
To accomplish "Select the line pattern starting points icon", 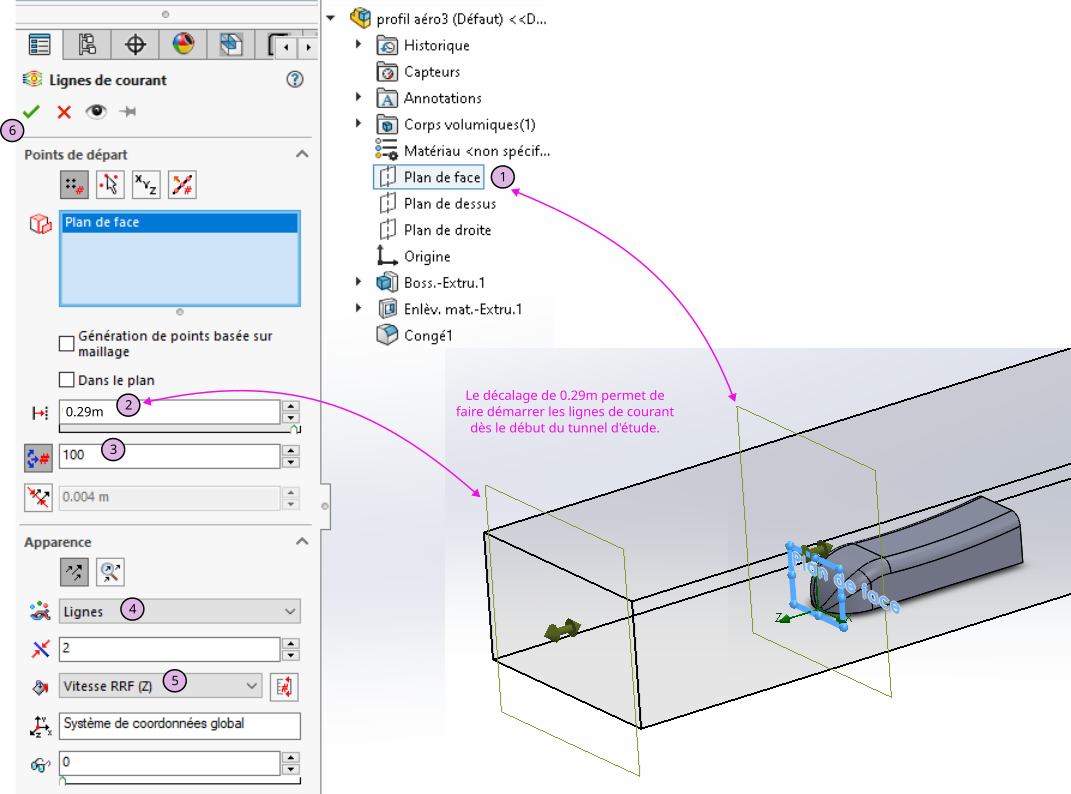I will [182, 184].
